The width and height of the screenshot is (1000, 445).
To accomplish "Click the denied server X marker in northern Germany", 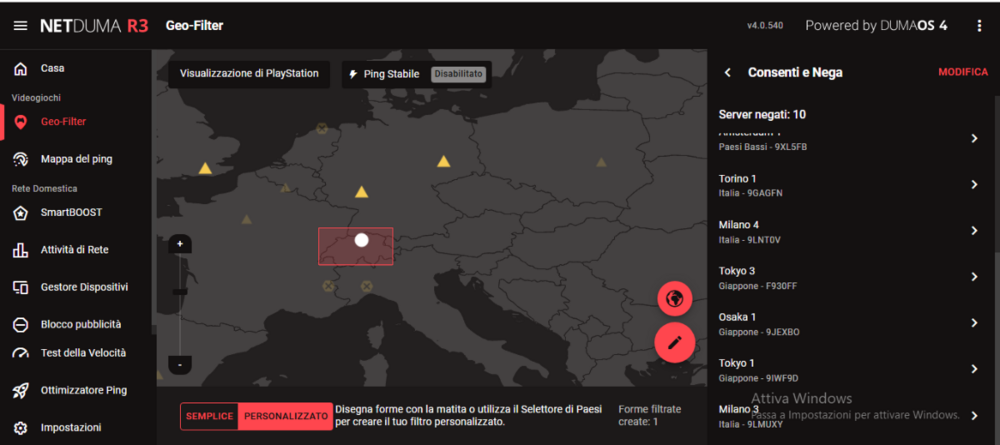I will coord(322,129).
